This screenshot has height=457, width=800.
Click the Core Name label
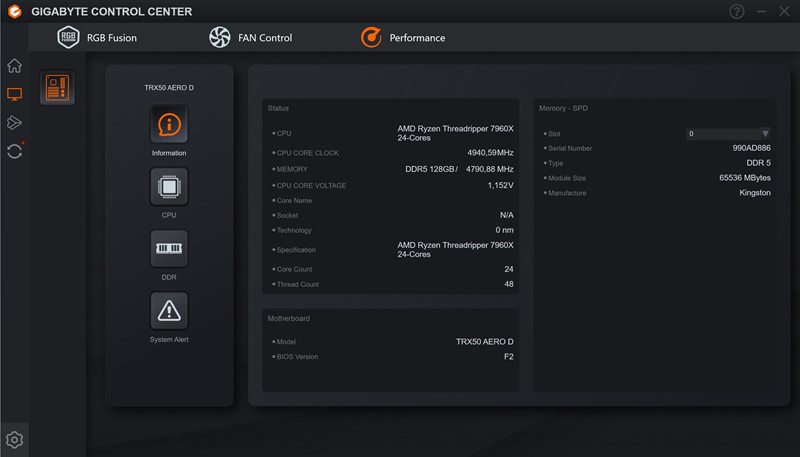(x=294, y=200)
